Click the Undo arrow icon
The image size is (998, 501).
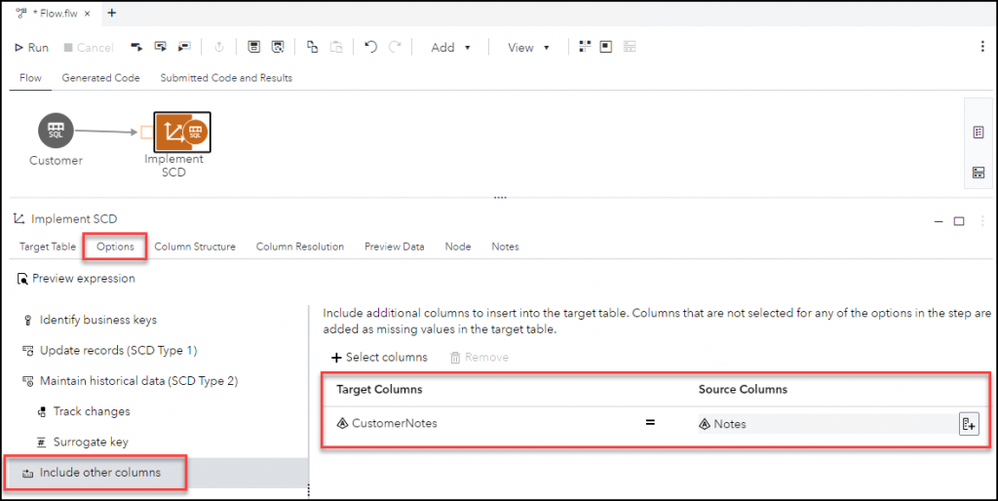click(371, 47)
